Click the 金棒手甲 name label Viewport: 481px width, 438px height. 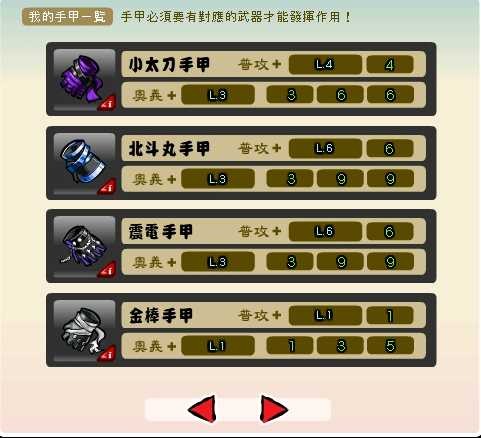(x=161, y=315)
